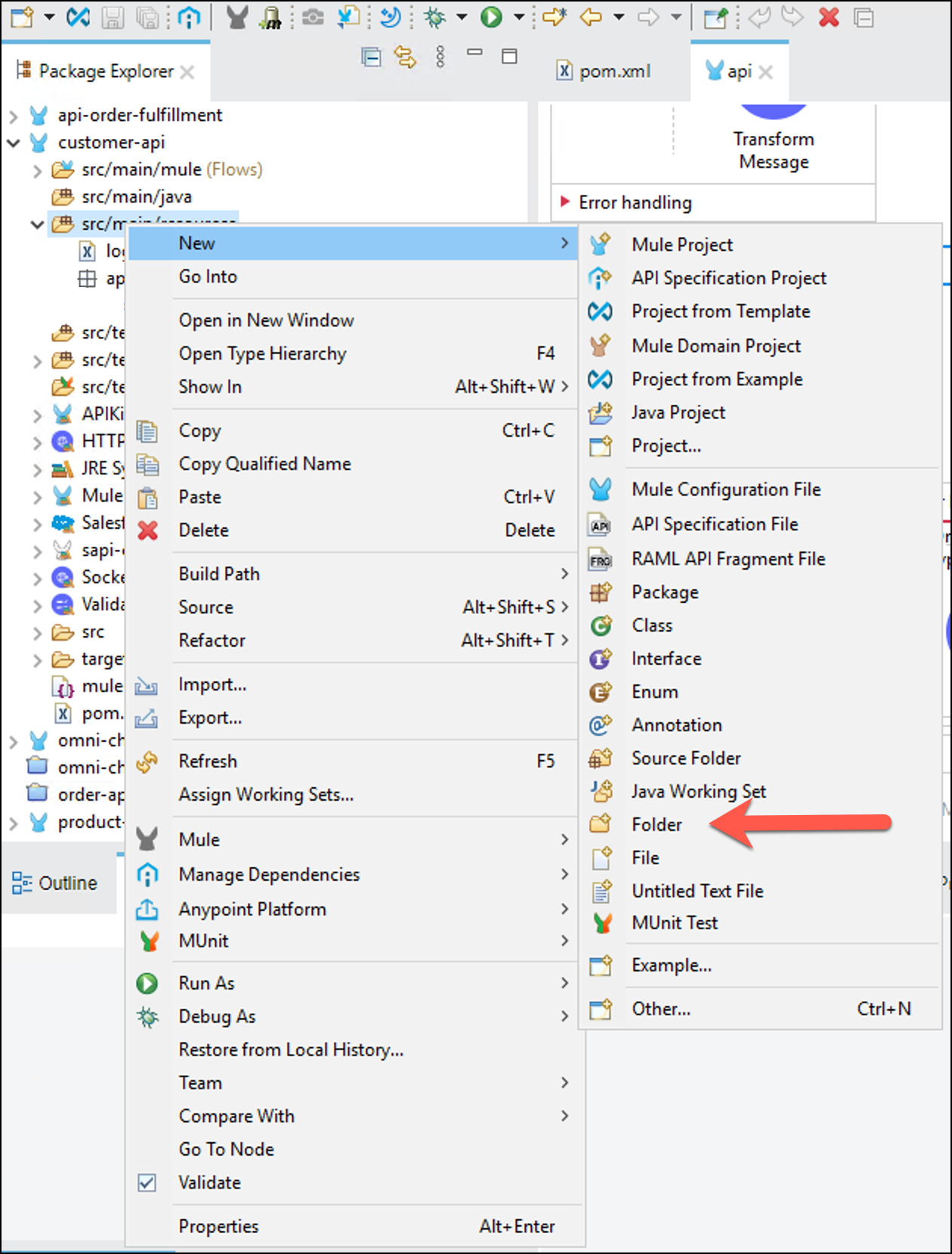Close the api editor tab
This screenshot has width=952, height=1254.
pyautogui.click(x=765, y=72)
